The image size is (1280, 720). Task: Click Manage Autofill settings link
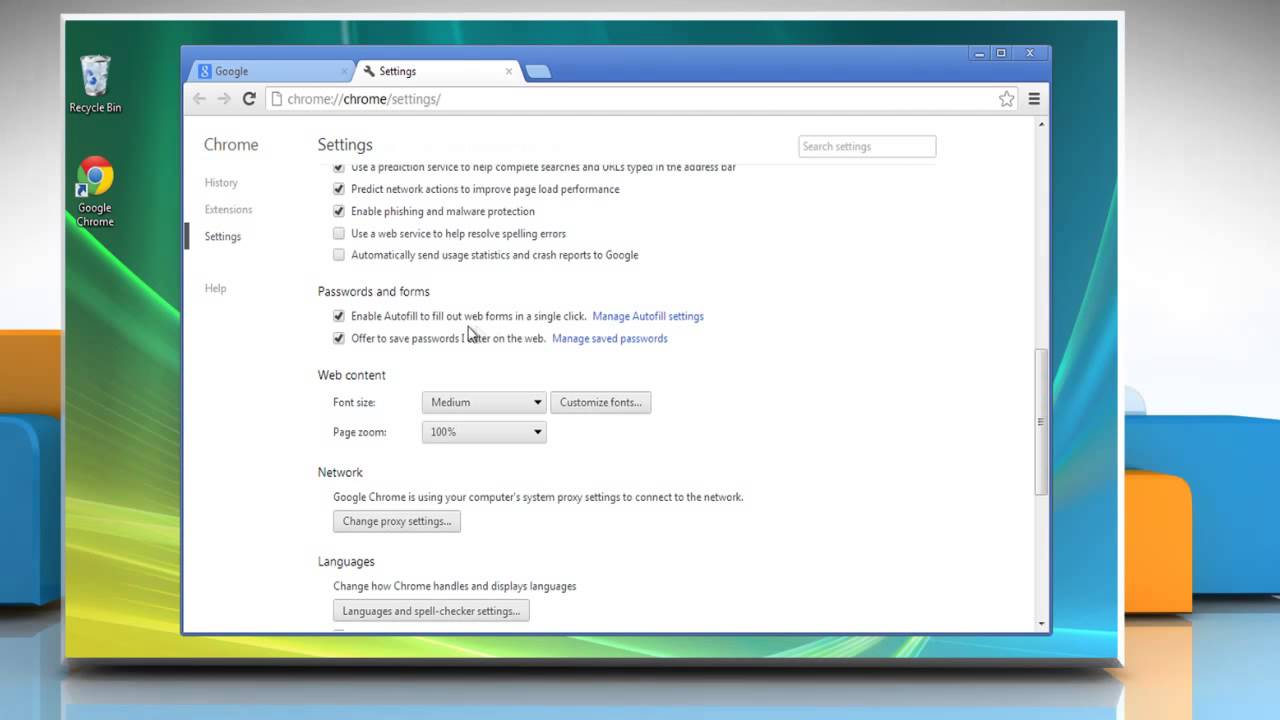point(648,316)
